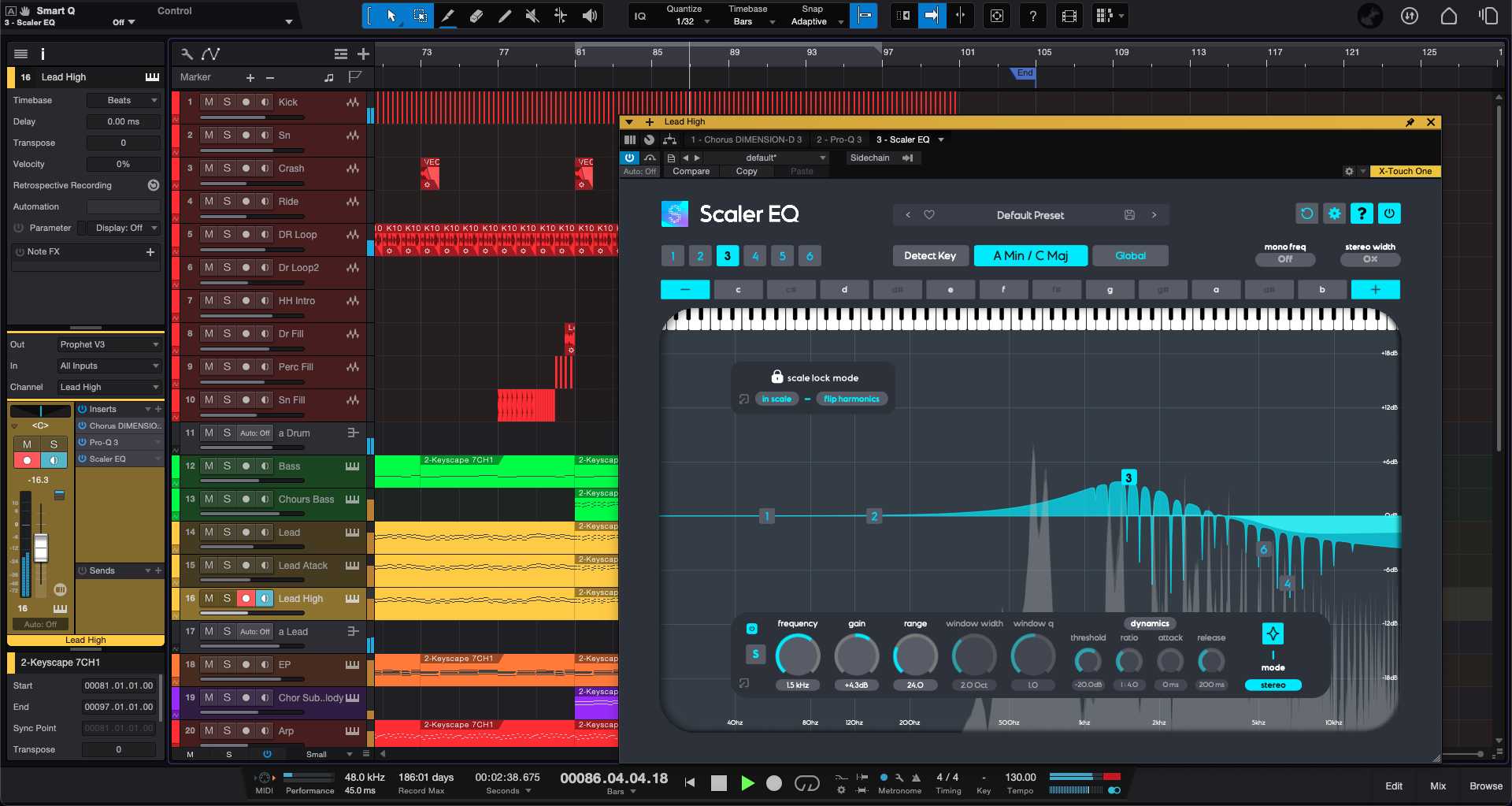Toggle monitor on Lead High track
Viewport: 1512px width, 806px height.
[265, 598]
